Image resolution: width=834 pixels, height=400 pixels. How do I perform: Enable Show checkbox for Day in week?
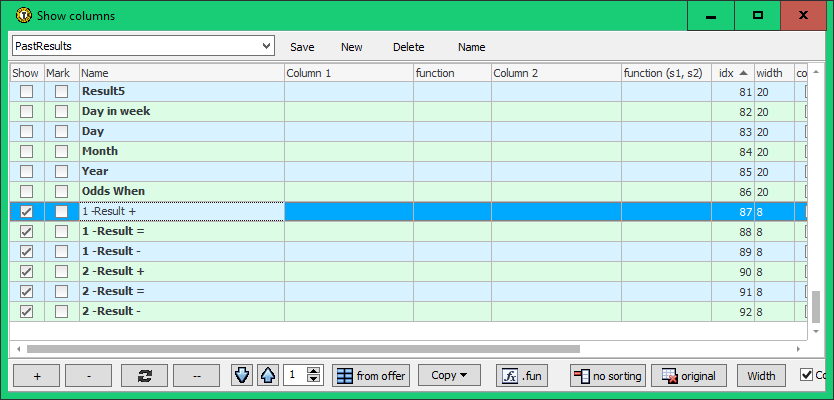(x=26, y=111)
